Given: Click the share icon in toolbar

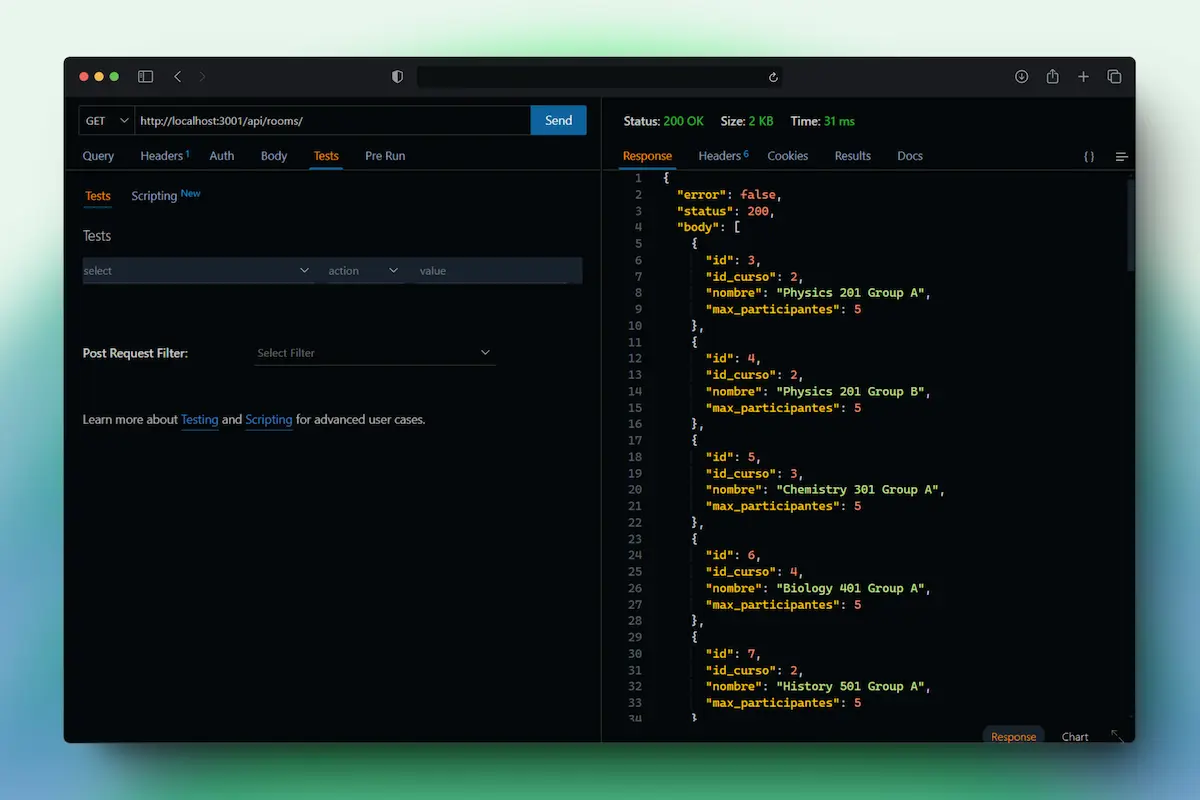Looking at the screenshot, I should coord(1052,76).
